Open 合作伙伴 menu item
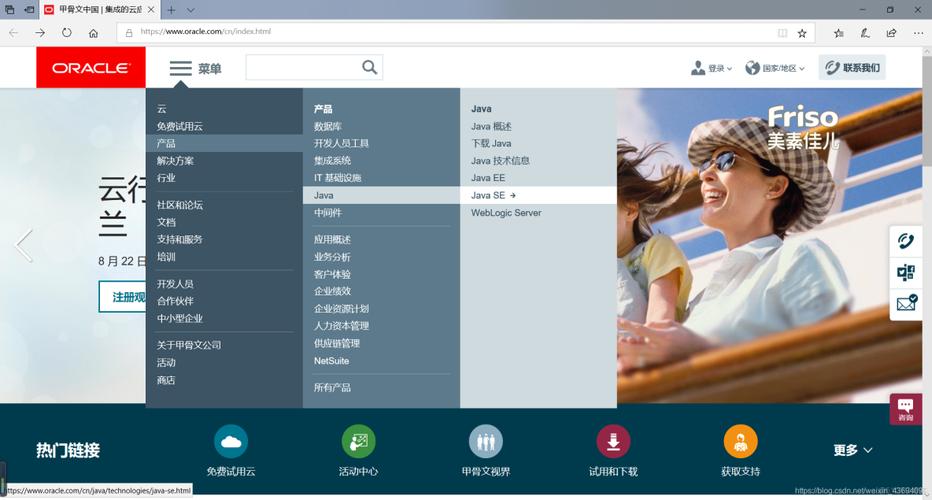 click(175, 301)
